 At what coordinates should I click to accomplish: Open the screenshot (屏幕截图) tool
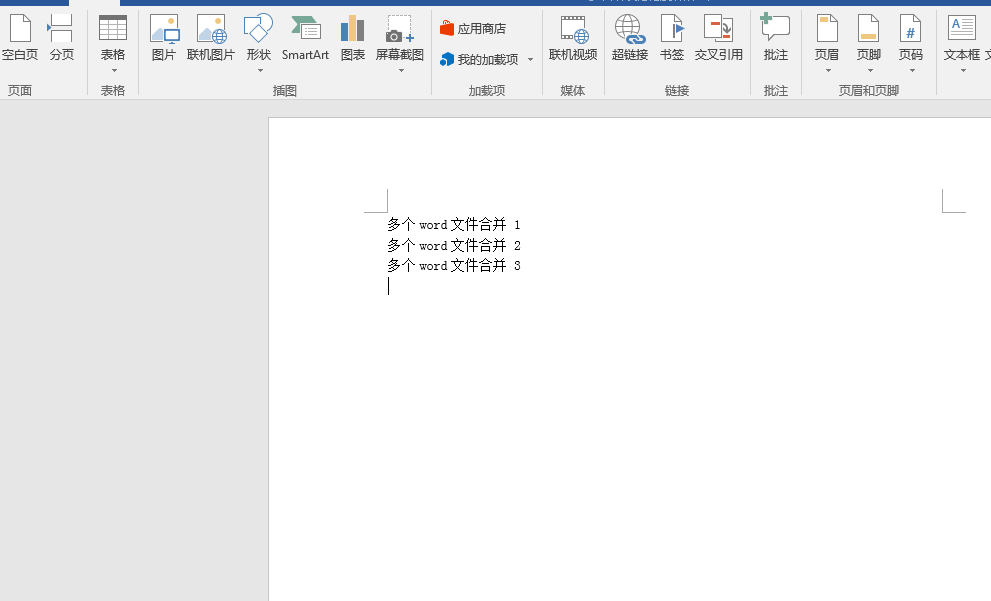pyautogui.click(x=399, y=43)
